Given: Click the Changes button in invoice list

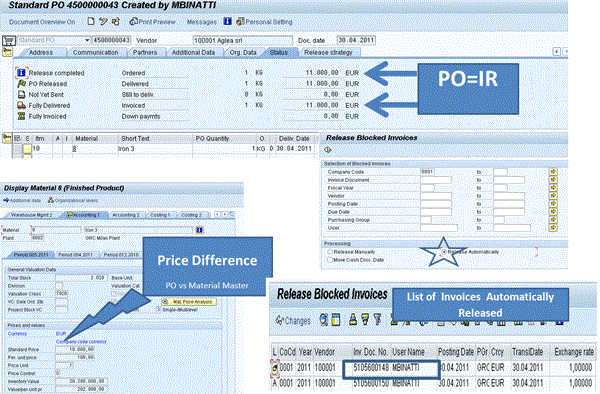Looking at the screenshot, I should [x=293, y=321].
